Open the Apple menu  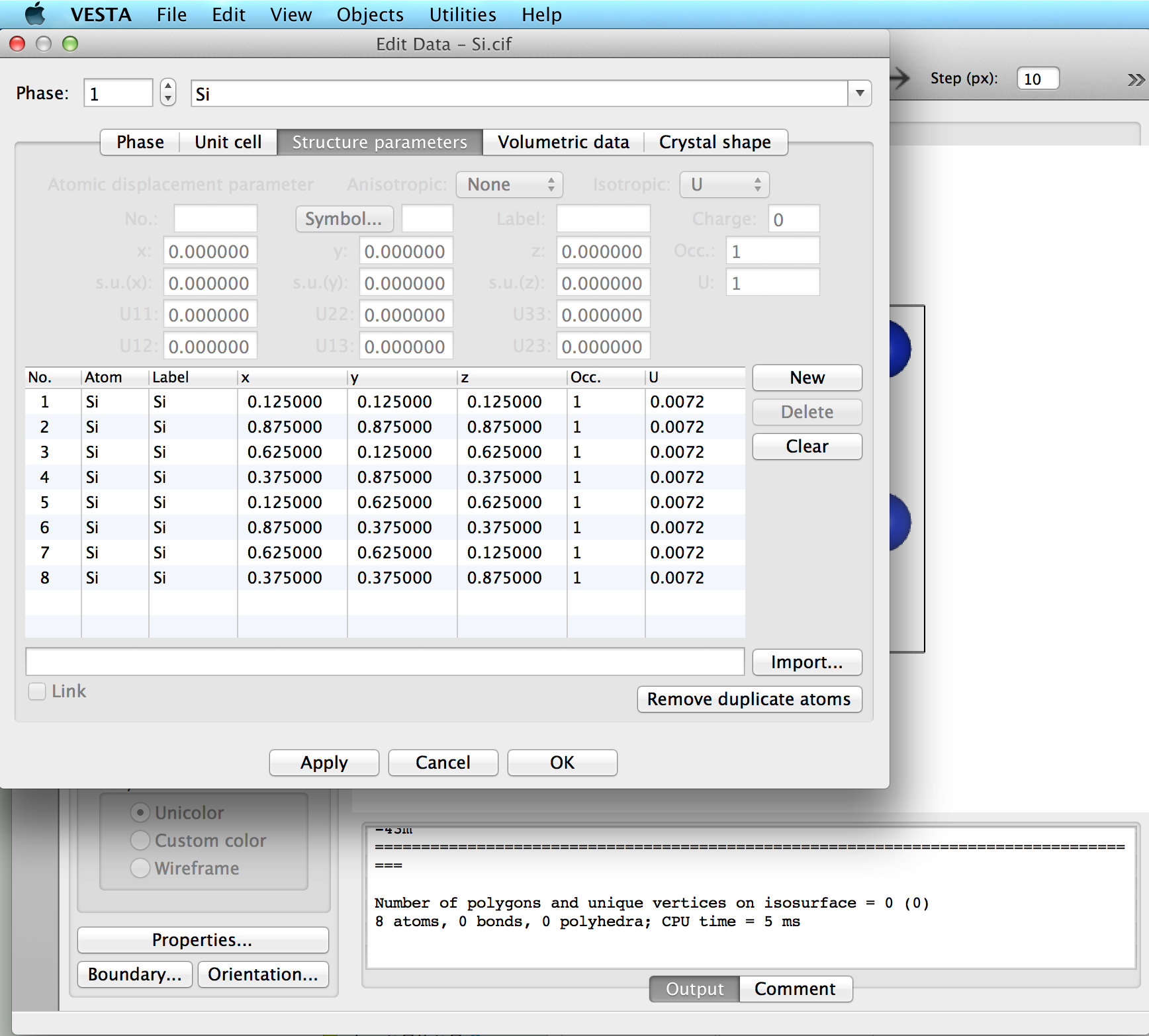34,14
